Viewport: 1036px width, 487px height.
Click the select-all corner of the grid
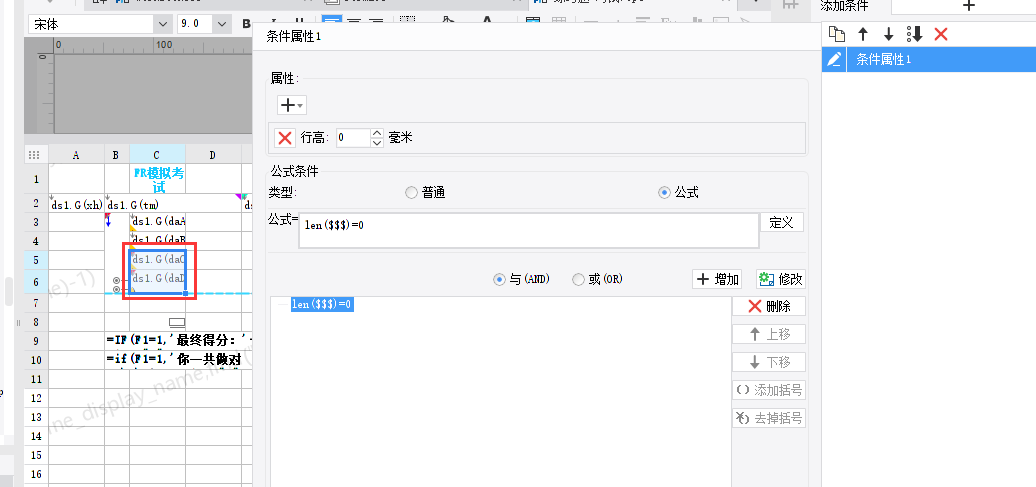click(x=36, y=155)
